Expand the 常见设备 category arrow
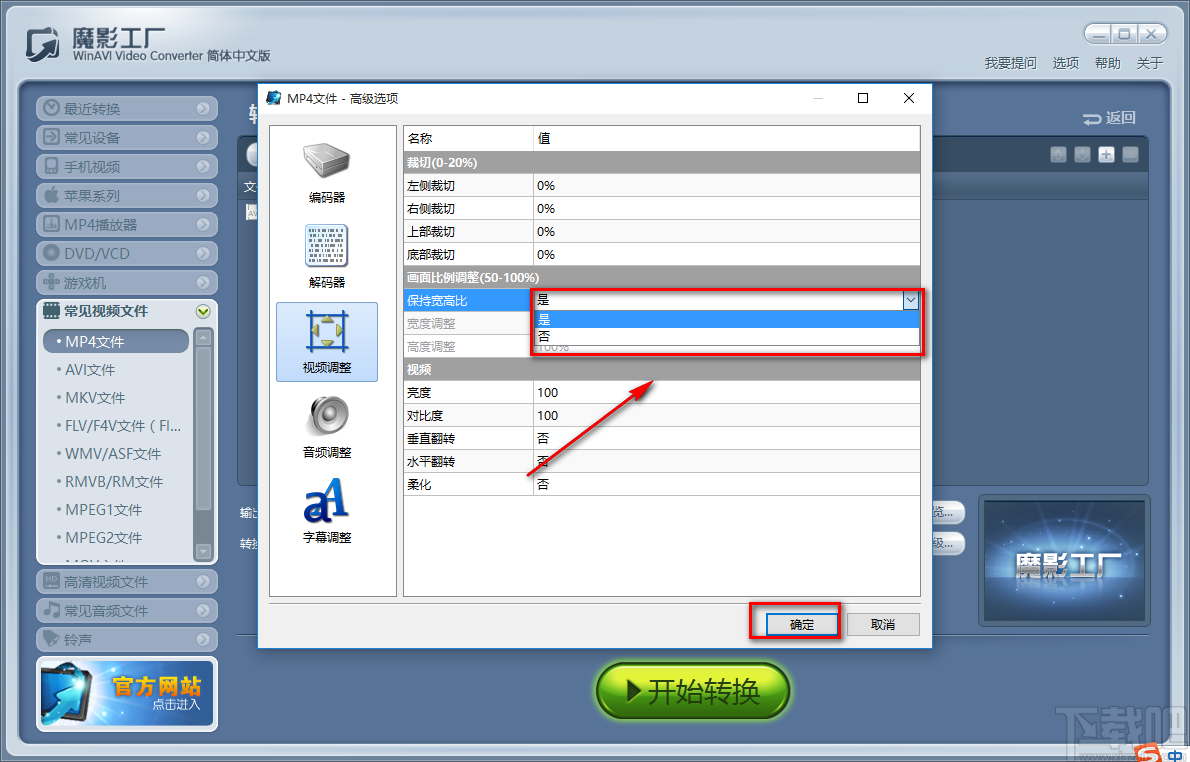The width and height of the screenshot is (1190, 762). pos(203,137)
